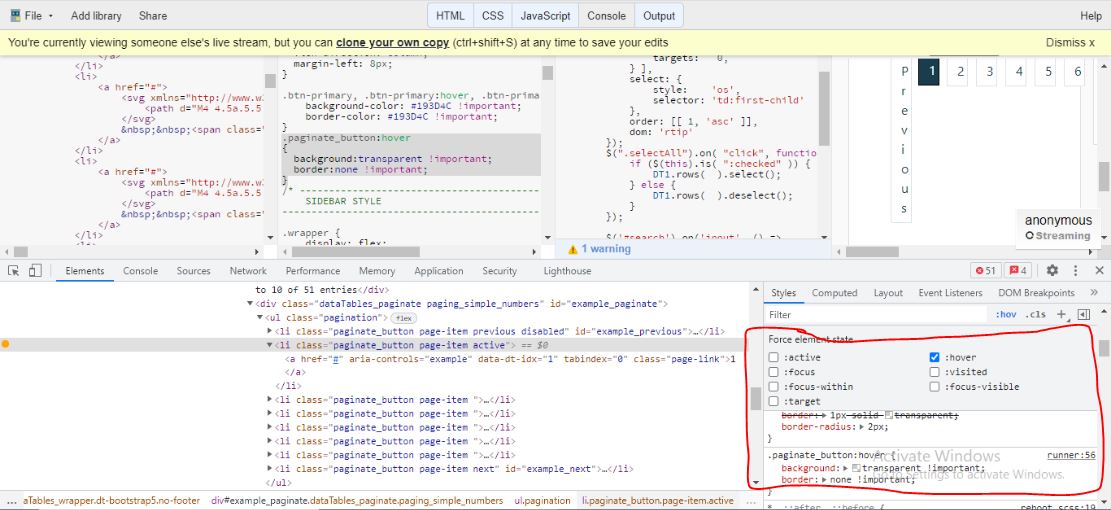Collapse the li page-item active node
Screen dimensions: 1111x510
point(269,345)
